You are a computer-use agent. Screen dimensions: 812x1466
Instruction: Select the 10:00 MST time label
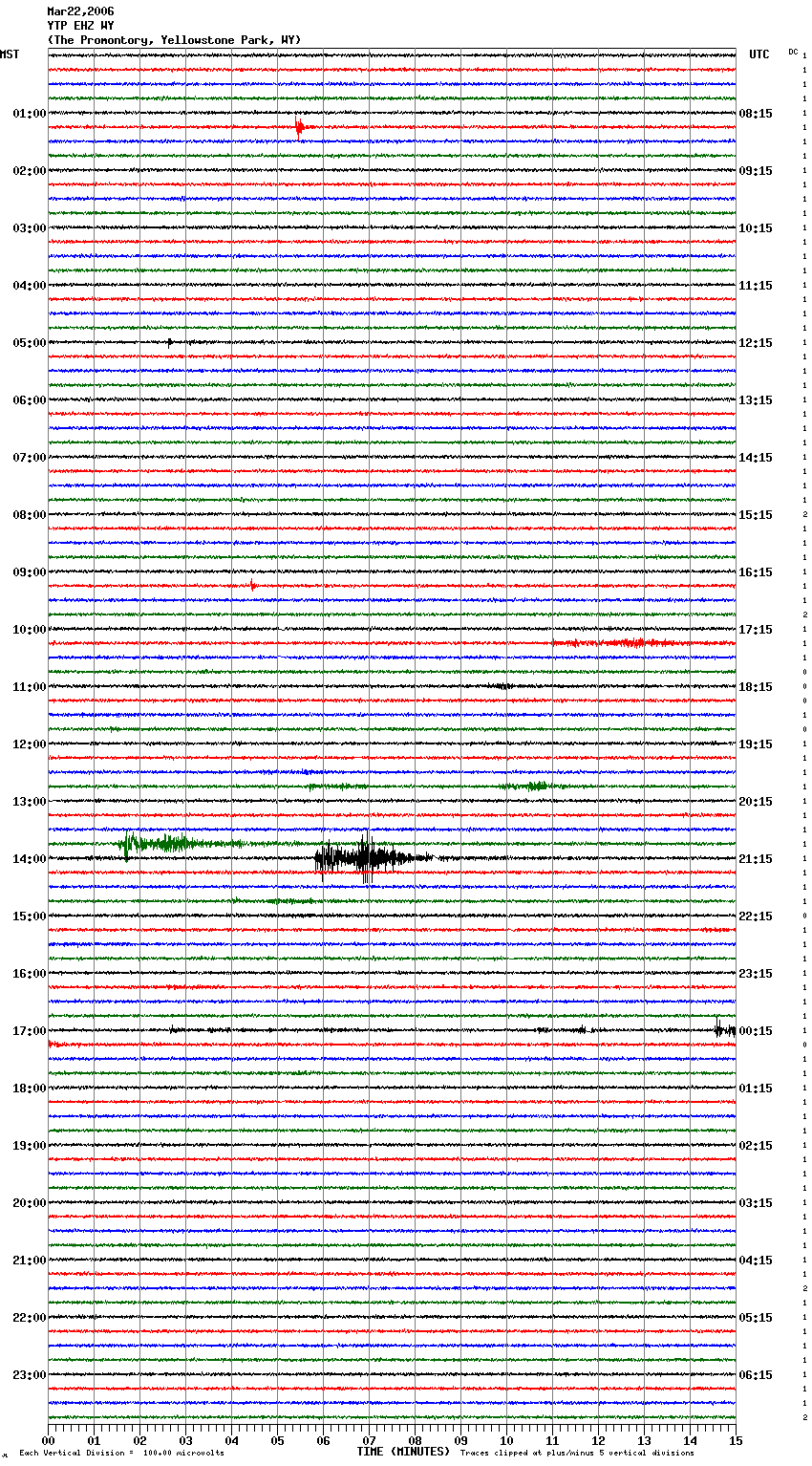[x=30, y=630]
